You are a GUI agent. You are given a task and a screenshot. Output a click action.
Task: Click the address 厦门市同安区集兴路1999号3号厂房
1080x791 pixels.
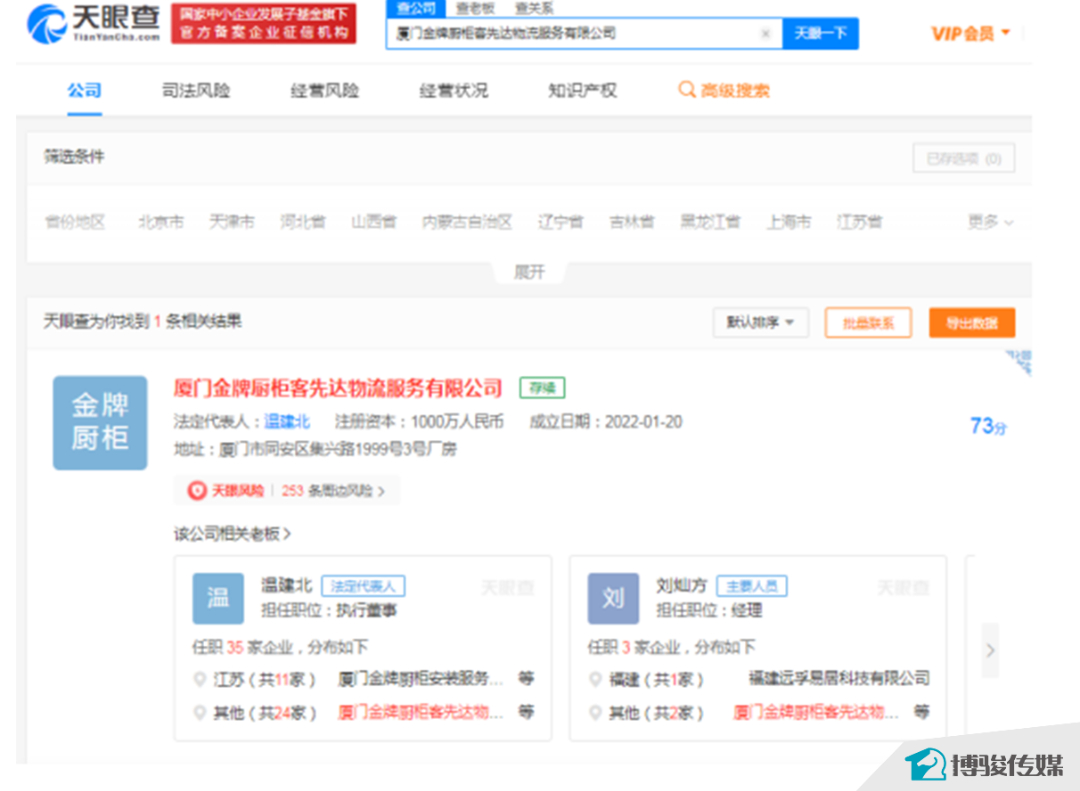click(338, 449)
